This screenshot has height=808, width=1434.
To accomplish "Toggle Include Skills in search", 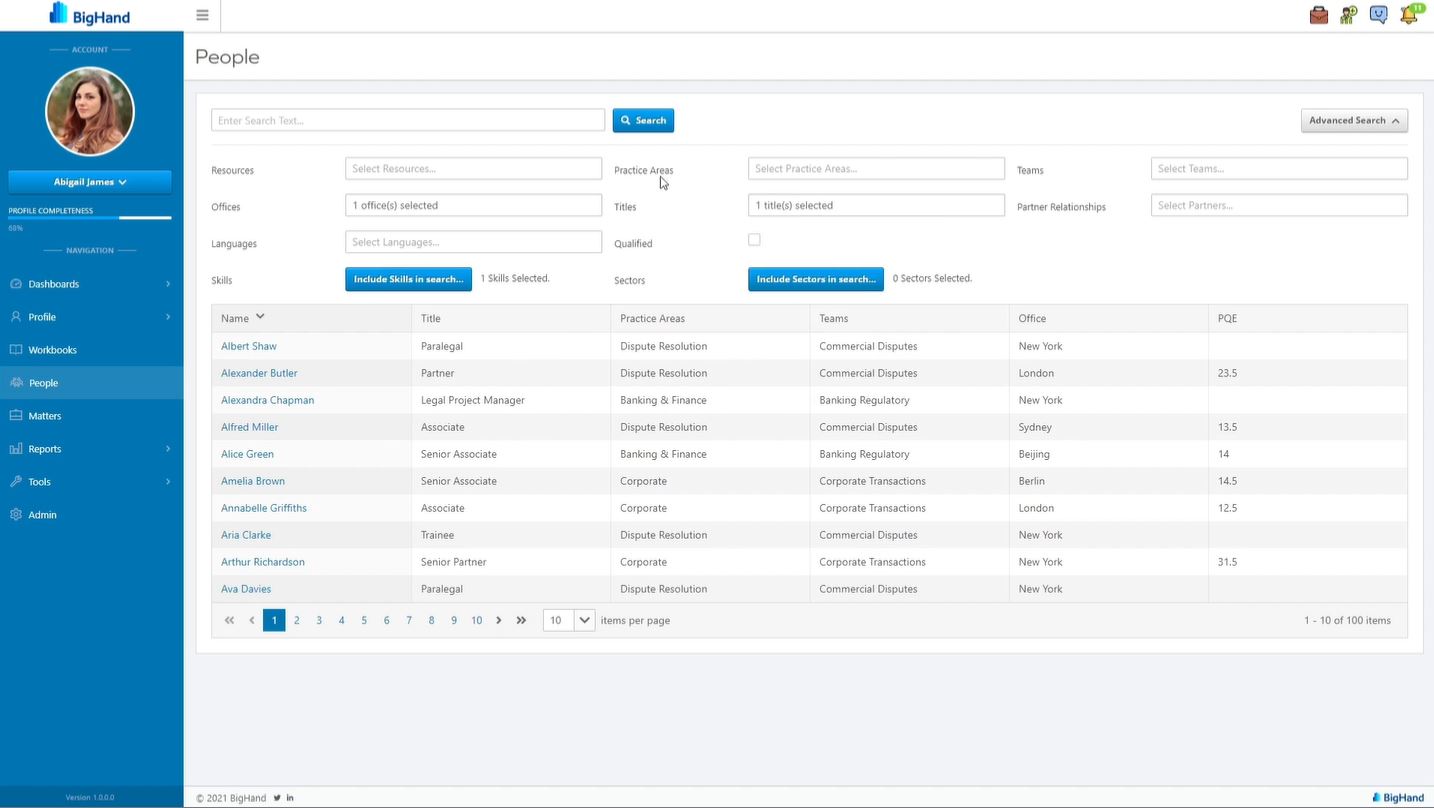I will 407,279.
